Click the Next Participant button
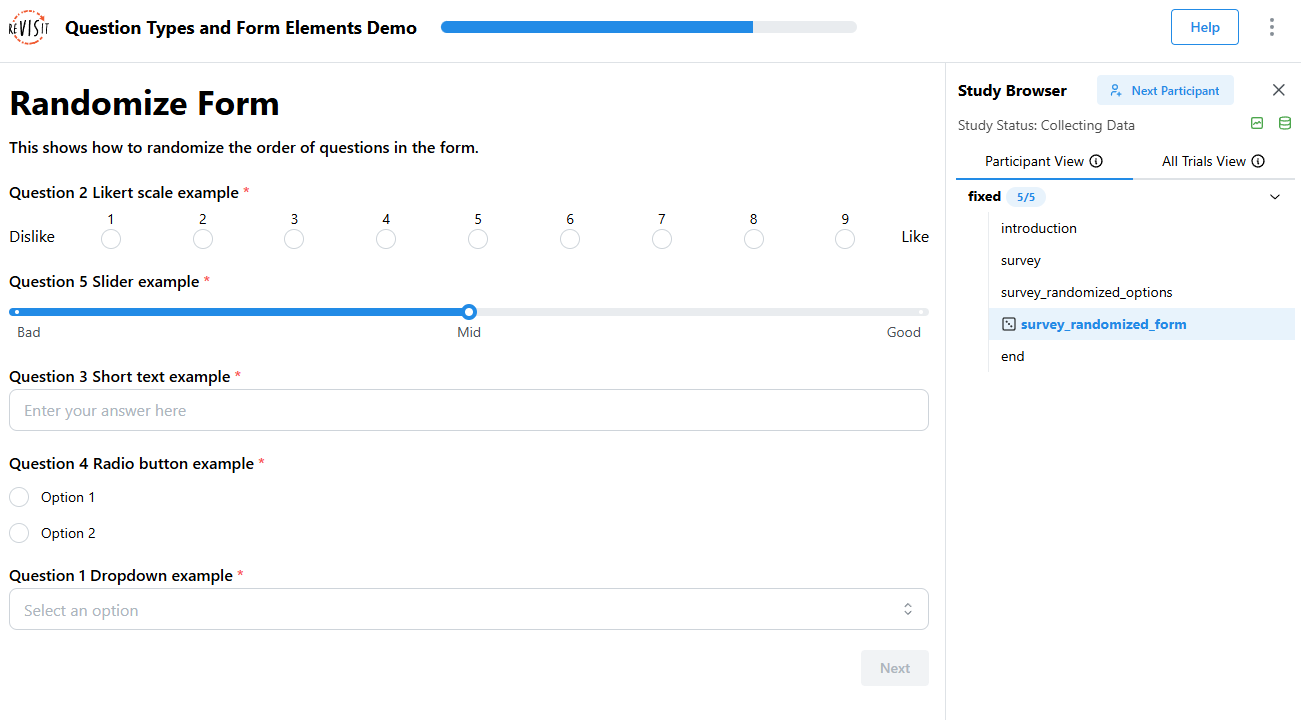The width and height of the screenshot is (1301, 720). (x=1165, y=90)
